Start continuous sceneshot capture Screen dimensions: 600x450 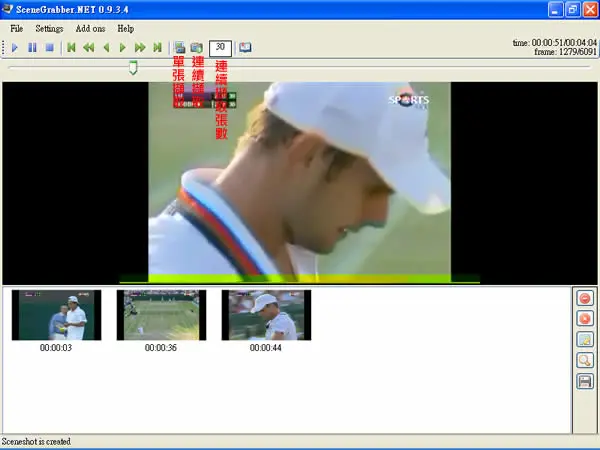click(197, 47)
